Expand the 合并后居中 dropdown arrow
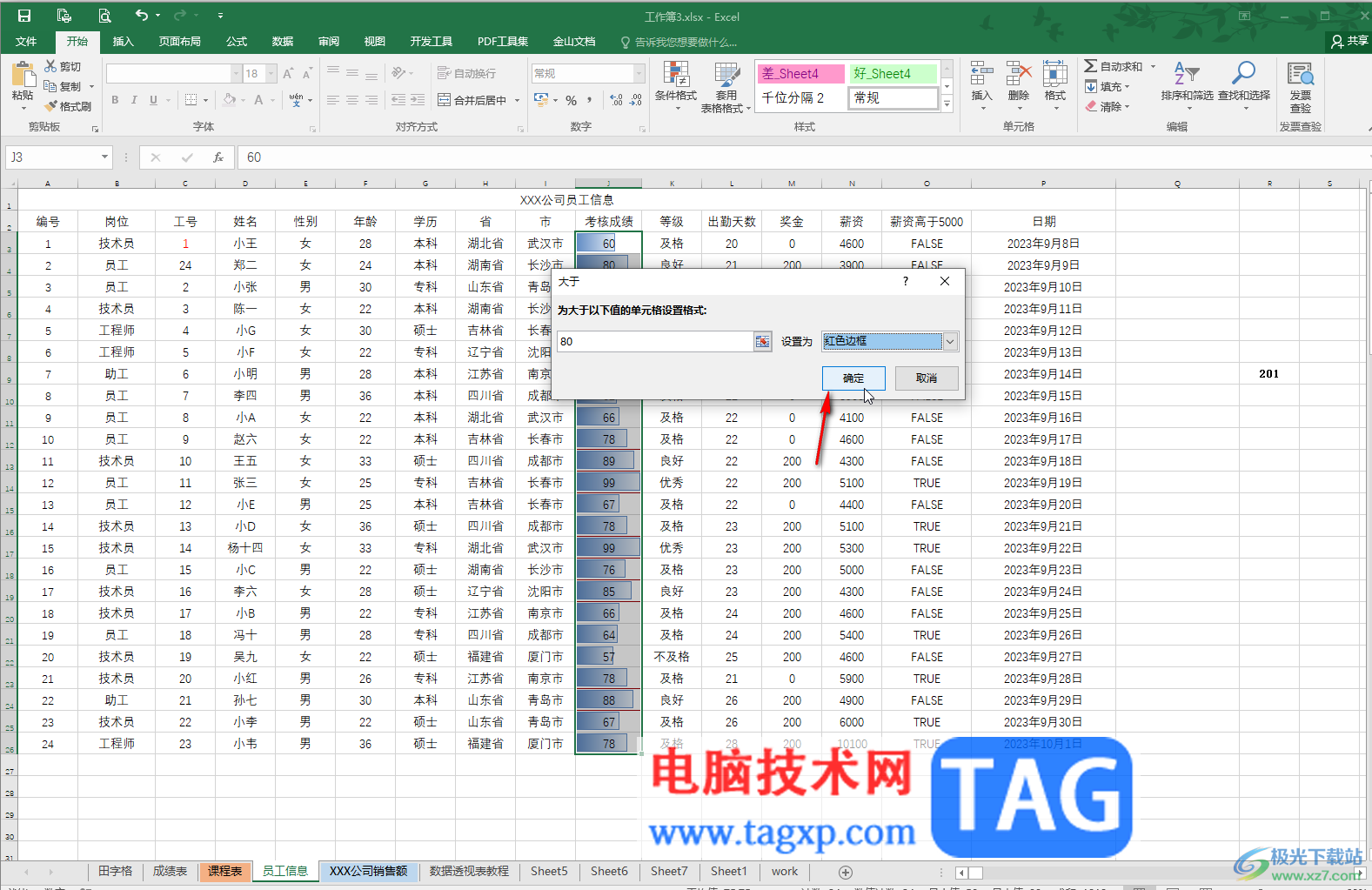Viewport: 1372px width, 890px height. [x=517, y=100]
